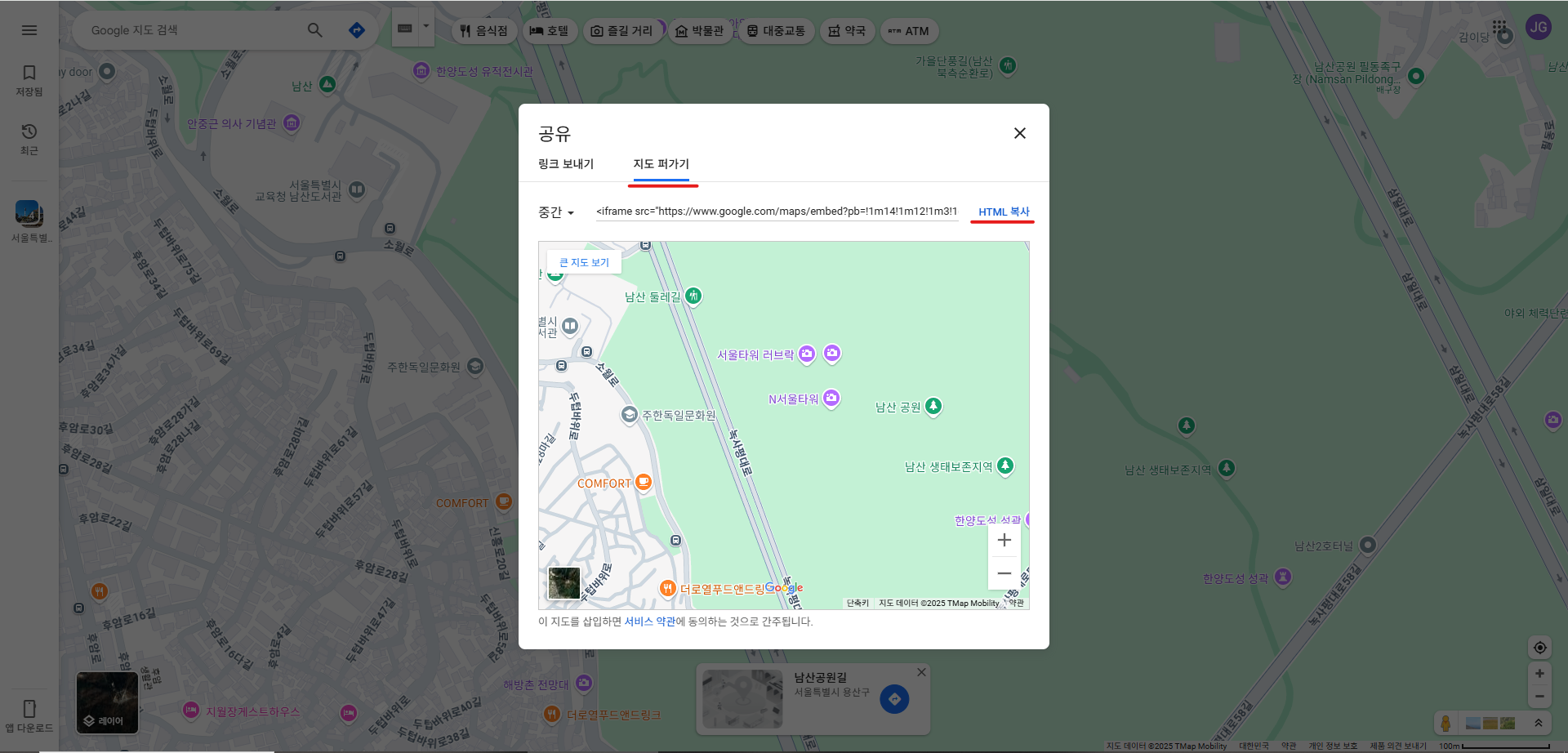Click the 주한독일문화원 pin in preview
This screenshot has width=1568, height=753.
(629, 415)
